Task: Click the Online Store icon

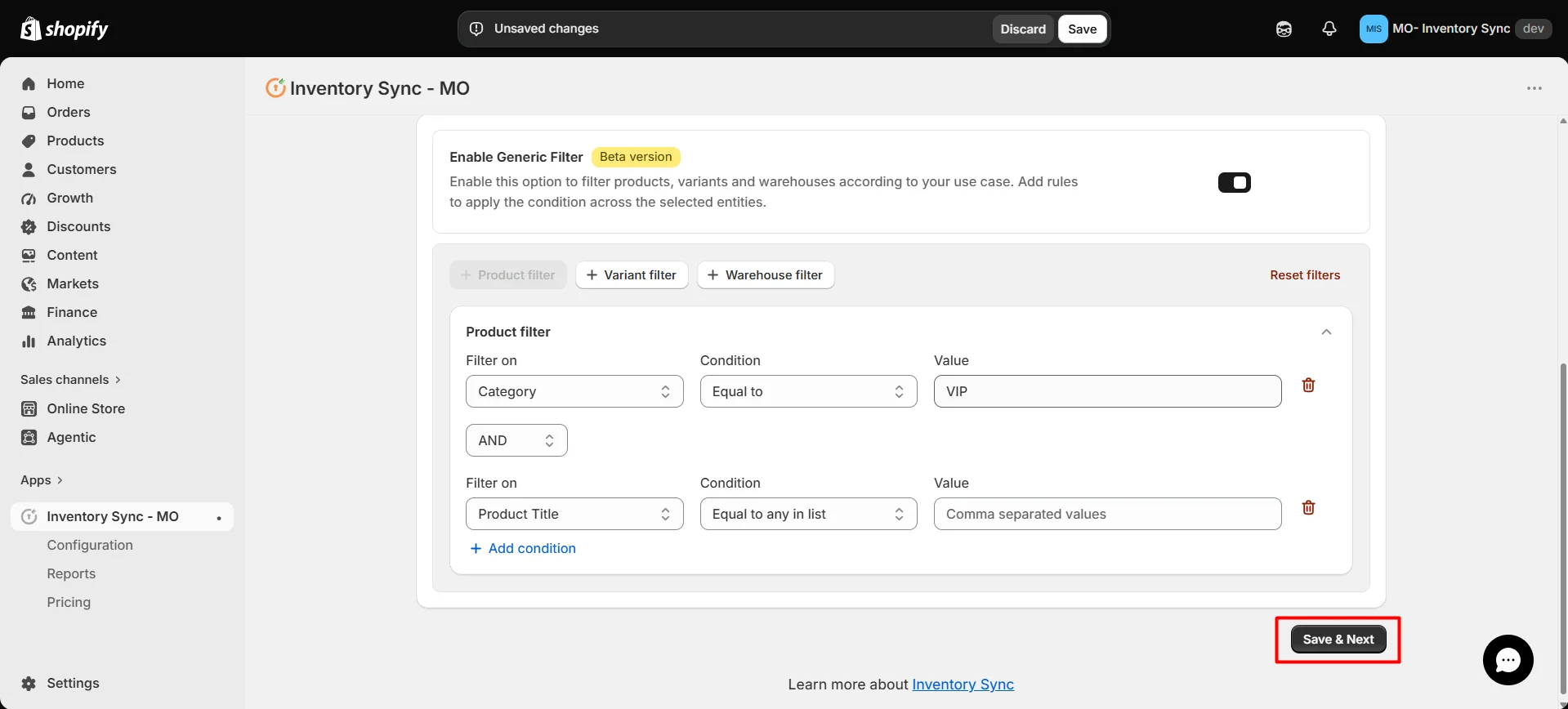Action: (29, 408)
